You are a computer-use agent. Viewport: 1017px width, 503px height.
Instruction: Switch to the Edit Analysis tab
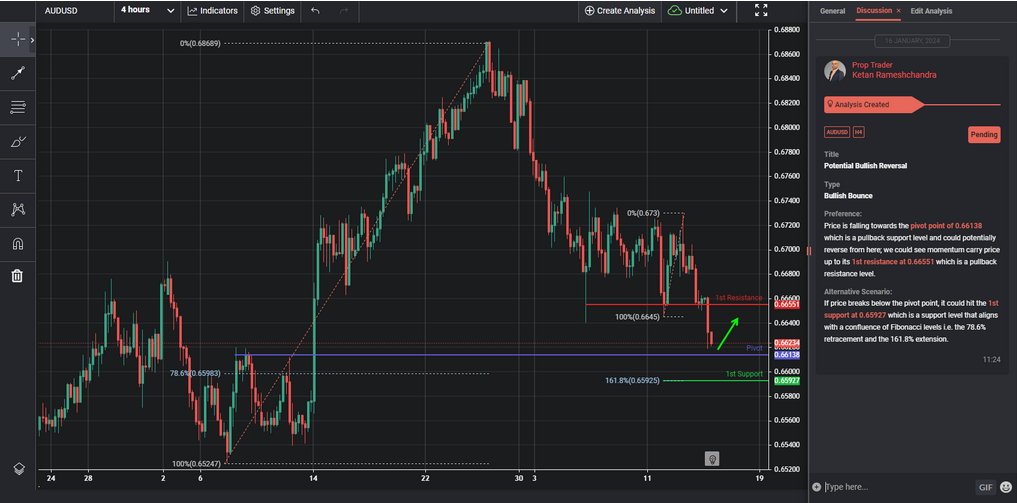[931, 11]
